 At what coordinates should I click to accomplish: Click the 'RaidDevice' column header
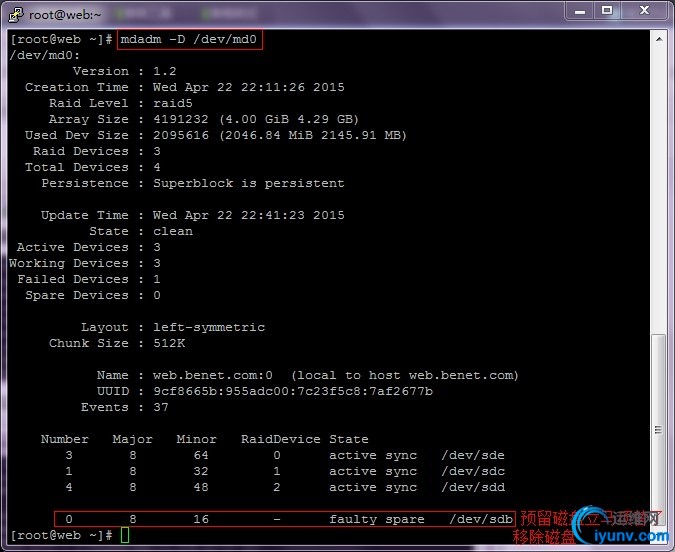point(280,439)
